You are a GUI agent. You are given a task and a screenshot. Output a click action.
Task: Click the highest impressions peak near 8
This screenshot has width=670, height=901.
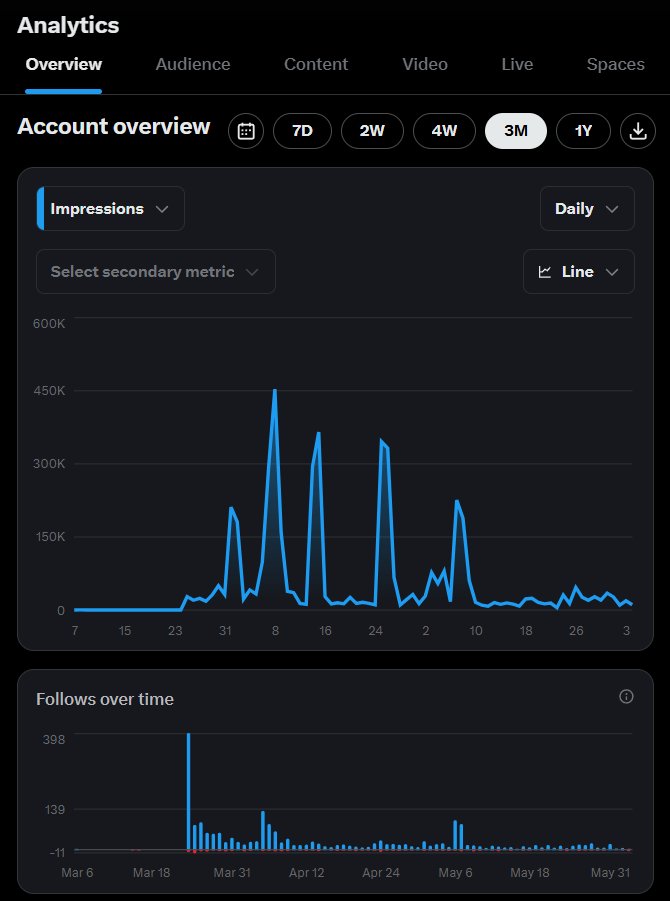[275, 391]
